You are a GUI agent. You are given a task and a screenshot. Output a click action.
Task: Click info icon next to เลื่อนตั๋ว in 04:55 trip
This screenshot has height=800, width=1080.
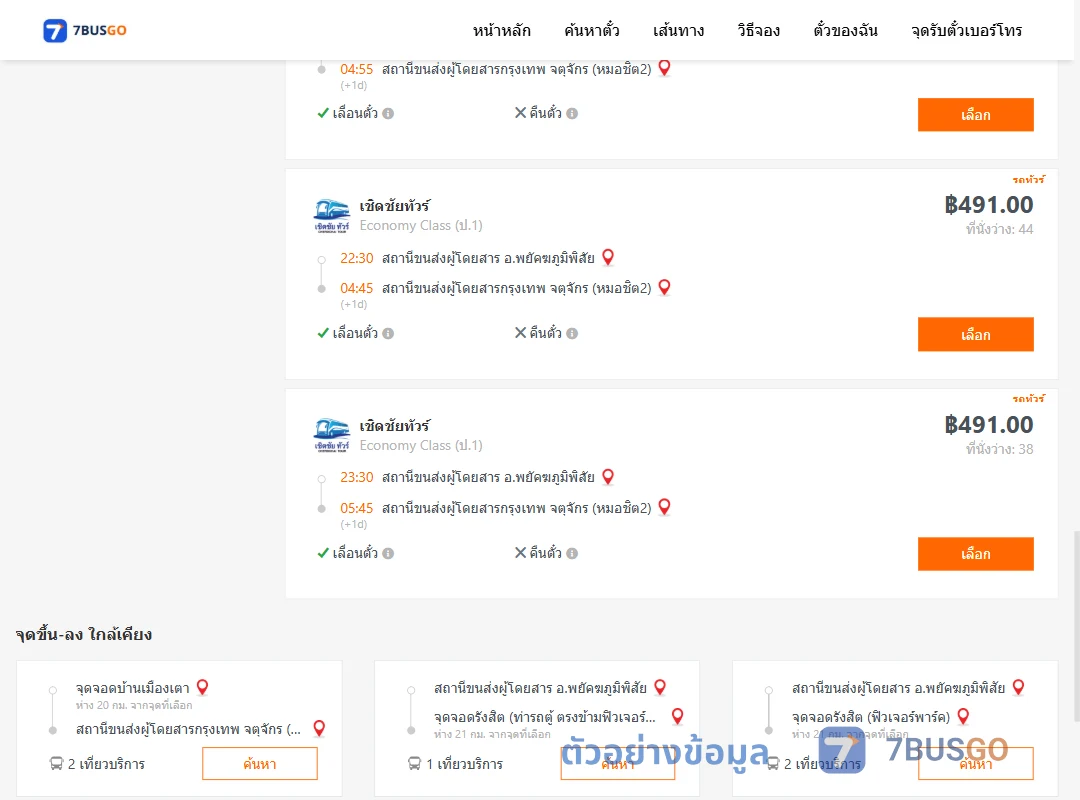[388, 114]
